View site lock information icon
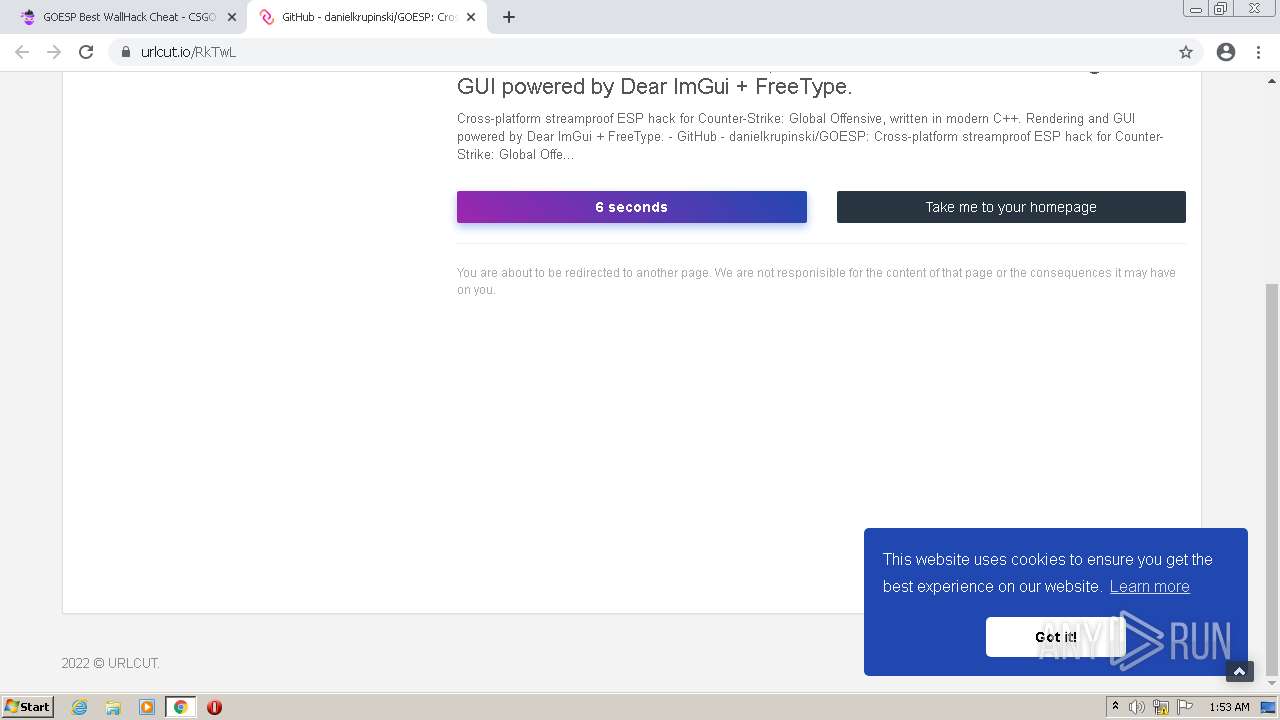The image size is (1280, 720). click(x=126, y=52)
